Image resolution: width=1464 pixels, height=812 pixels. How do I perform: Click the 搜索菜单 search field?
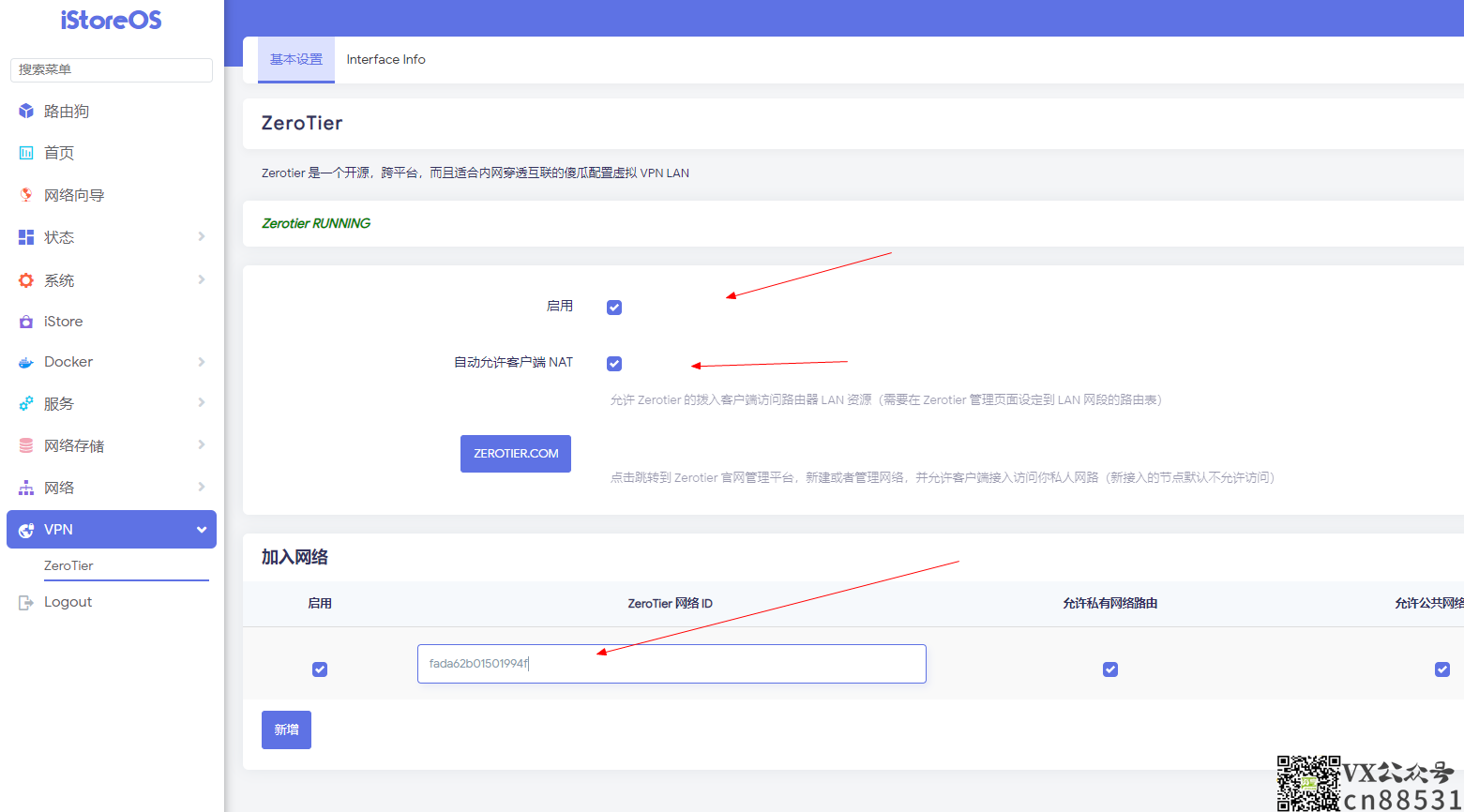[112, 70]
